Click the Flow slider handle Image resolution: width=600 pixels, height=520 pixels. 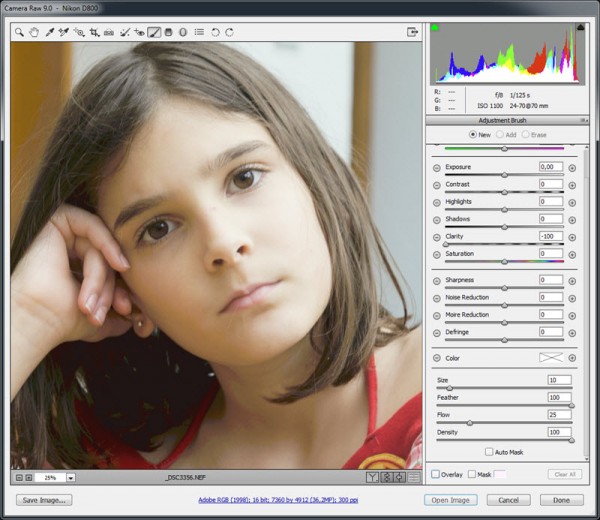[x=470, y=423]
